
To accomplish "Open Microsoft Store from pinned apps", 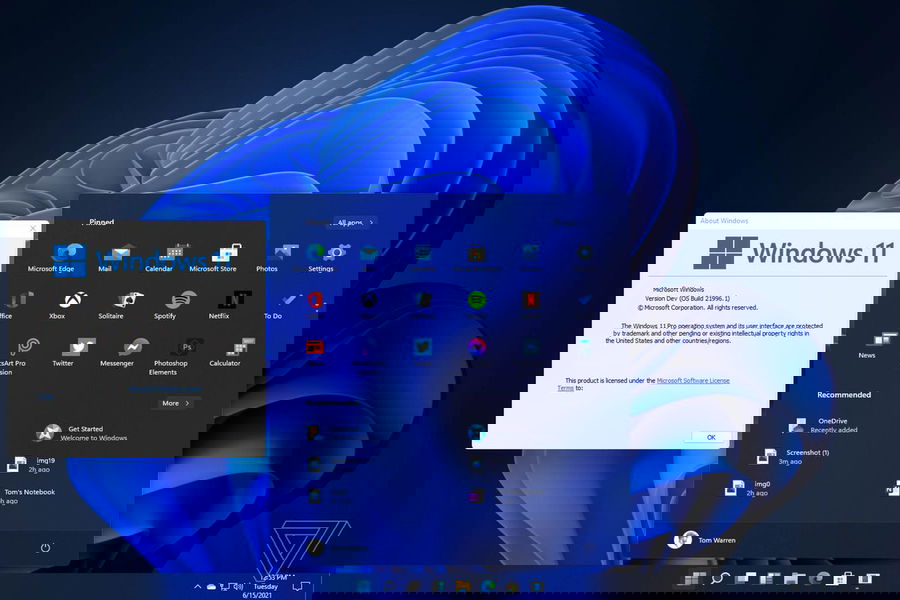I will [x=213, y=254].
